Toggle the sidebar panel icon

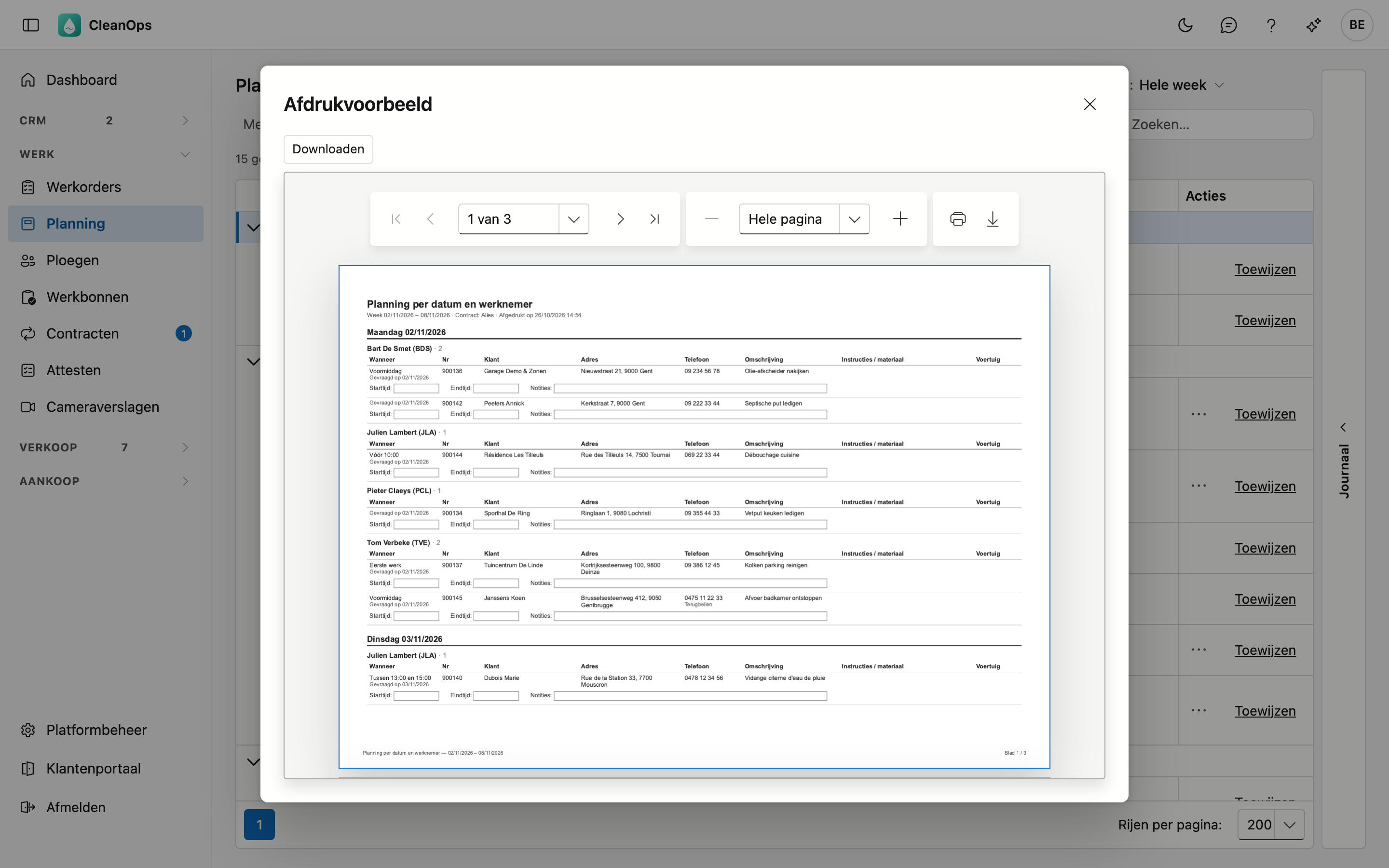coord(30,25)
